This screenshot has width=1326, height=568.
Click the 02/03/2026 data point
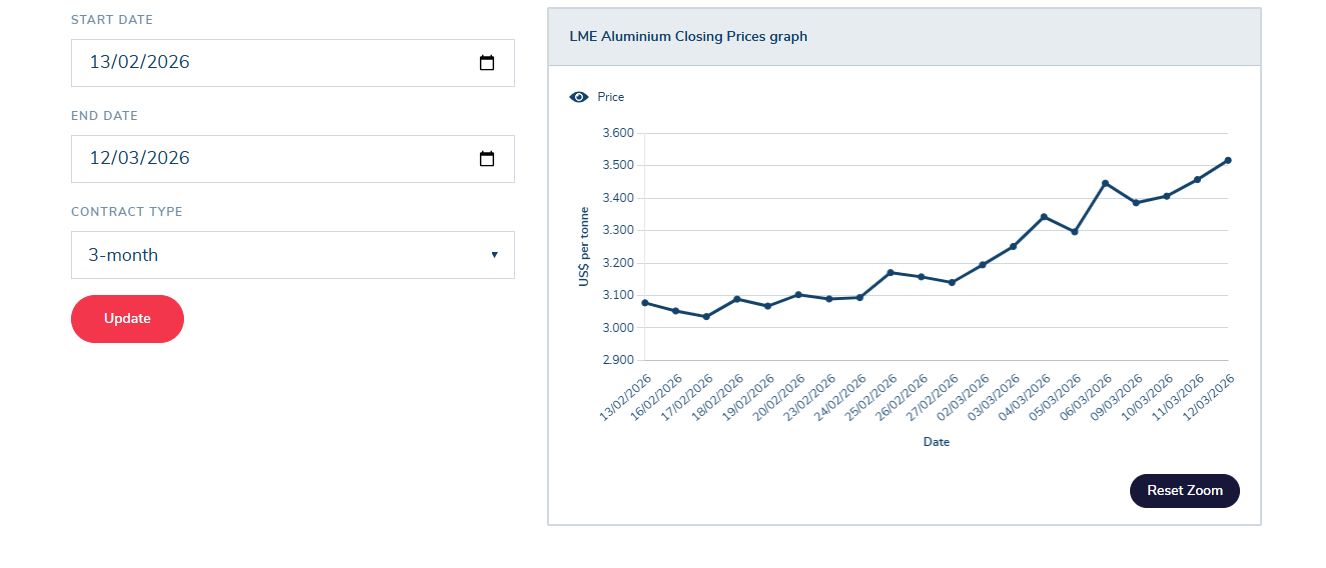pos(982,265)
